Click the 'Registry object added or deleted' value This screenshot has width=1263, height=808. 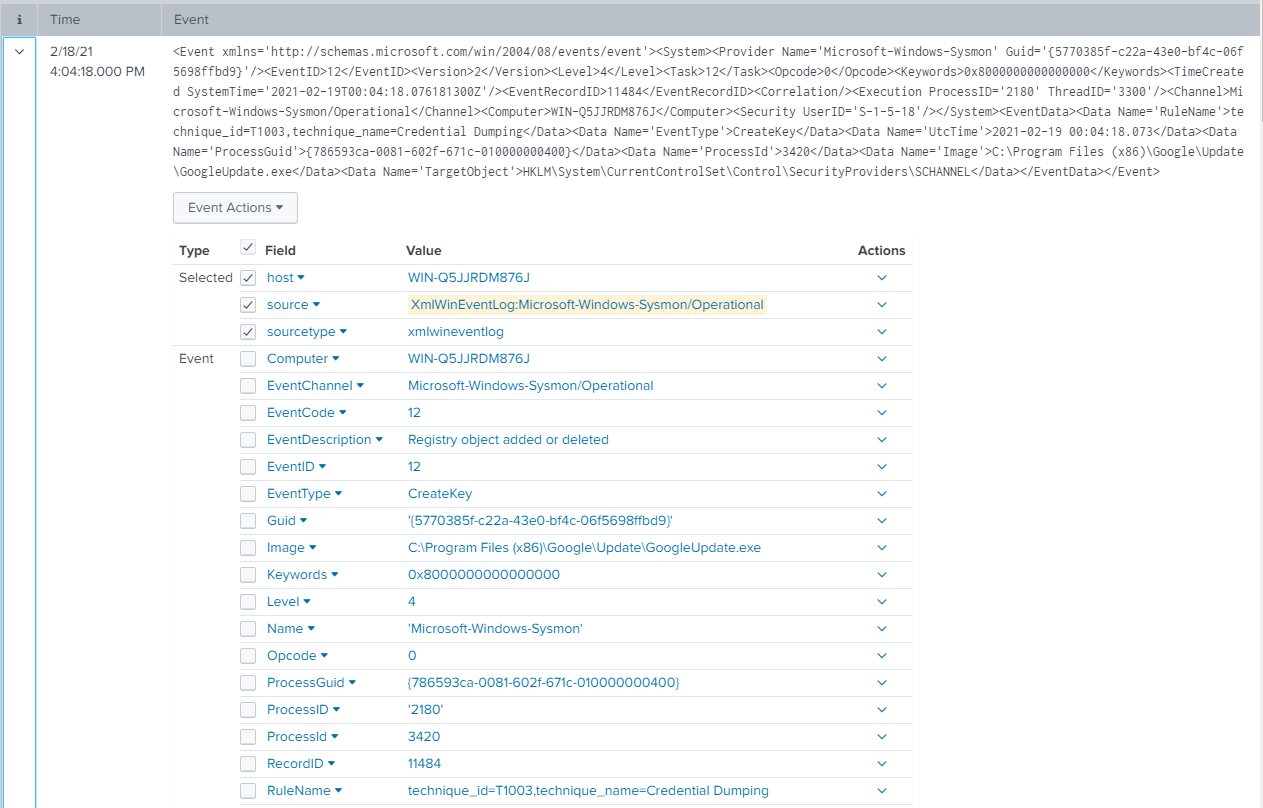point(508,440)
